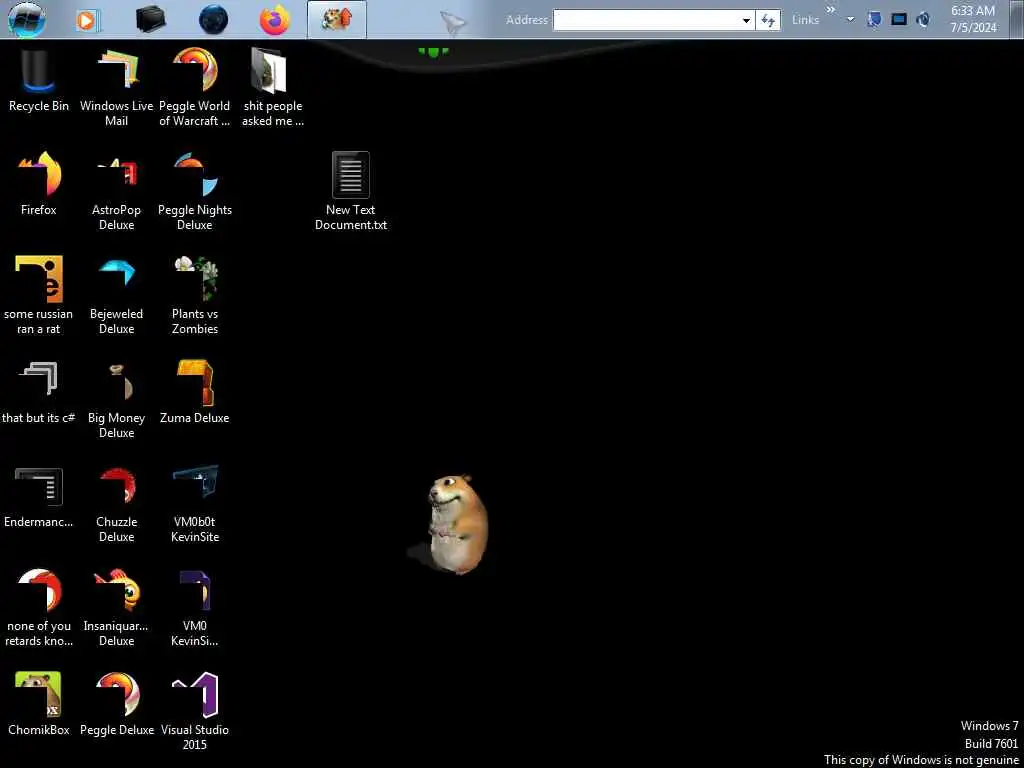Open the monitor-shaped tray icon

[x=899, y=20]
